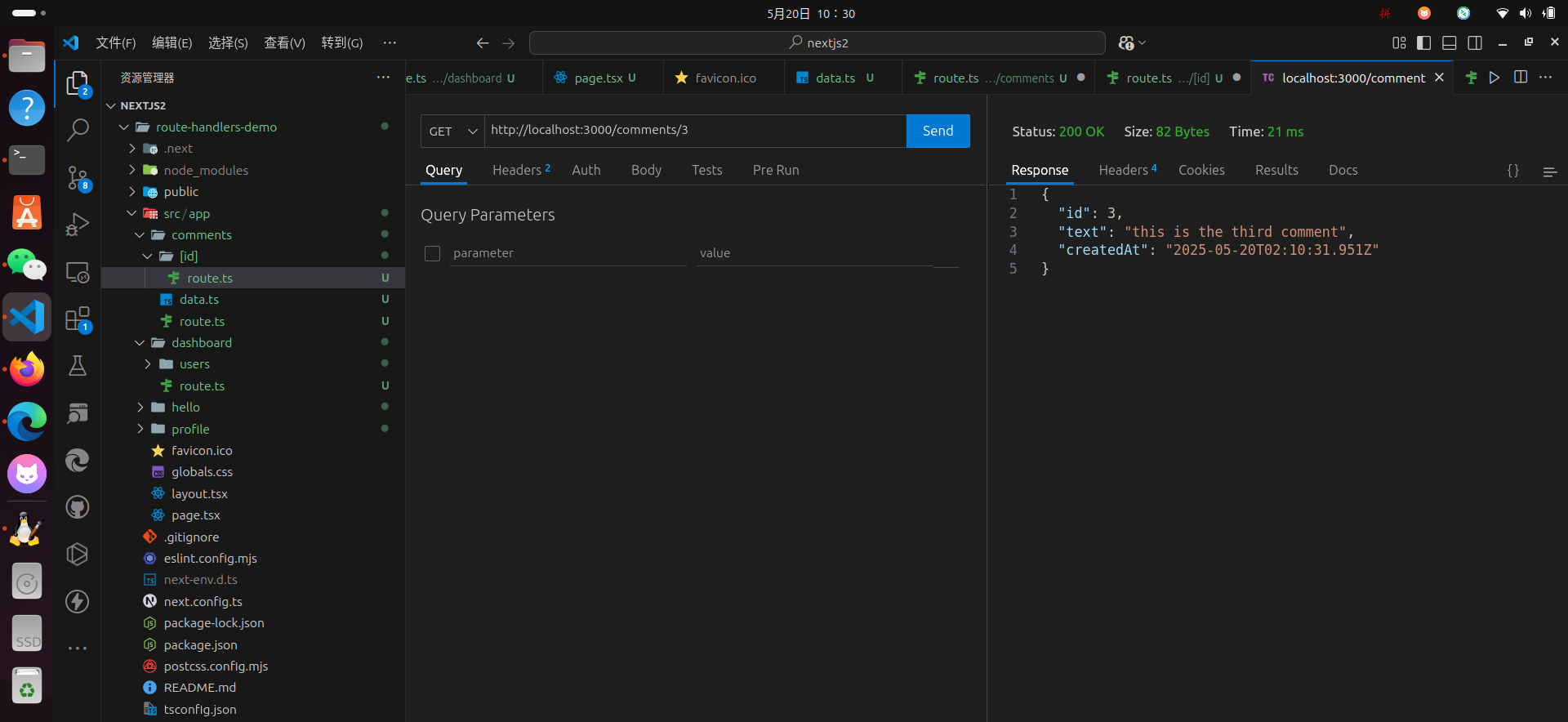The height and width of the screenshot is (722, 1568).
Task: Open the Source Control view
Action: coord(78,177)
